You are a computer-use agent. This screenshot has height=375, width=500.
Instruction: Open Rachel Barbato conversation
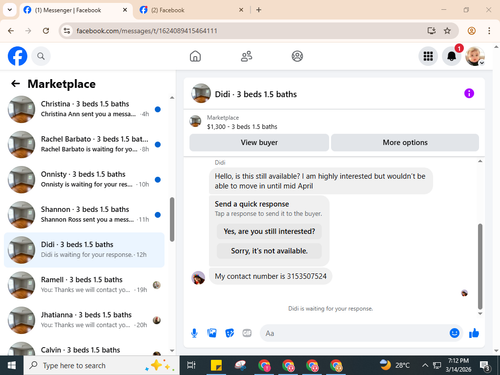(84, 144)
